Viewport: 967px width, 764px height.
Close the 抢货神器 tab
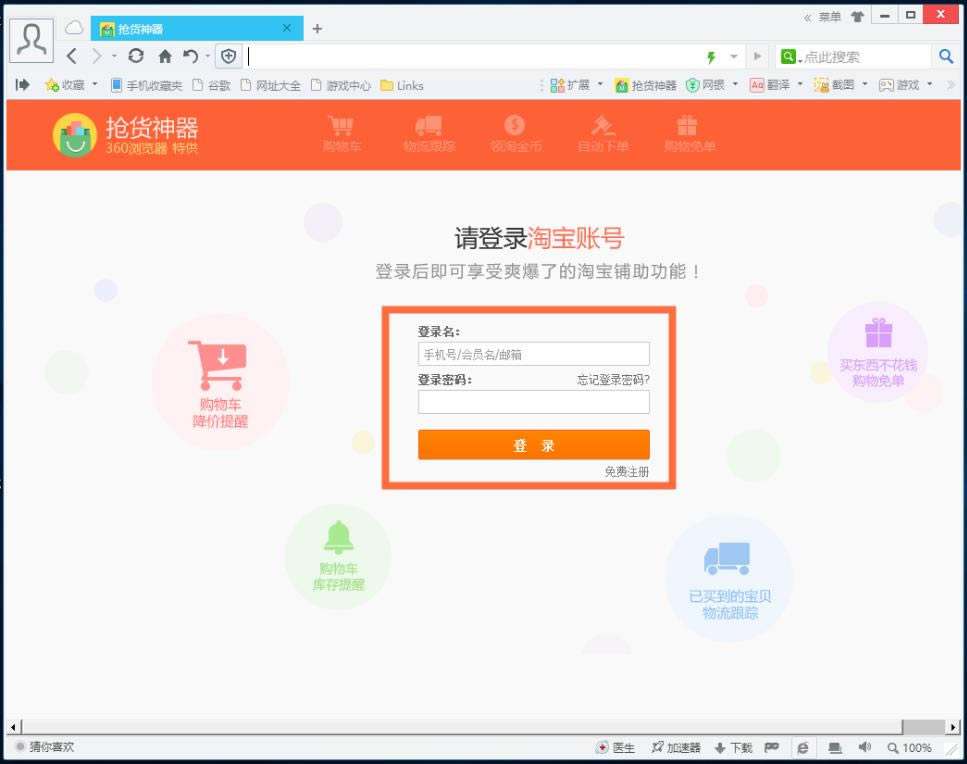(x=287, y=28)
